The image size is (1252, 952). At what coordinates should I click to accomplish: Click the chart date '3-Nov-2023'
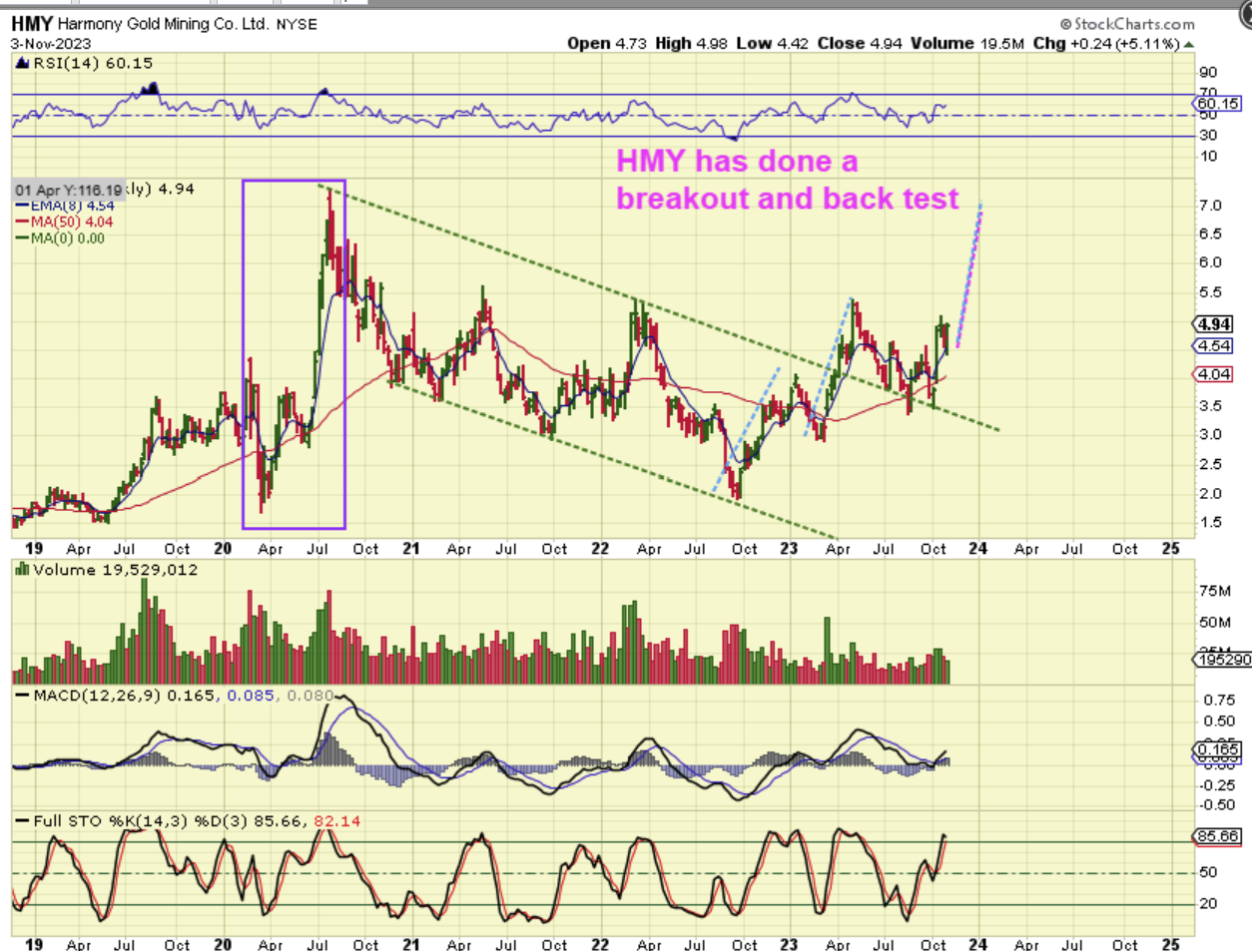tap(51, 44)
